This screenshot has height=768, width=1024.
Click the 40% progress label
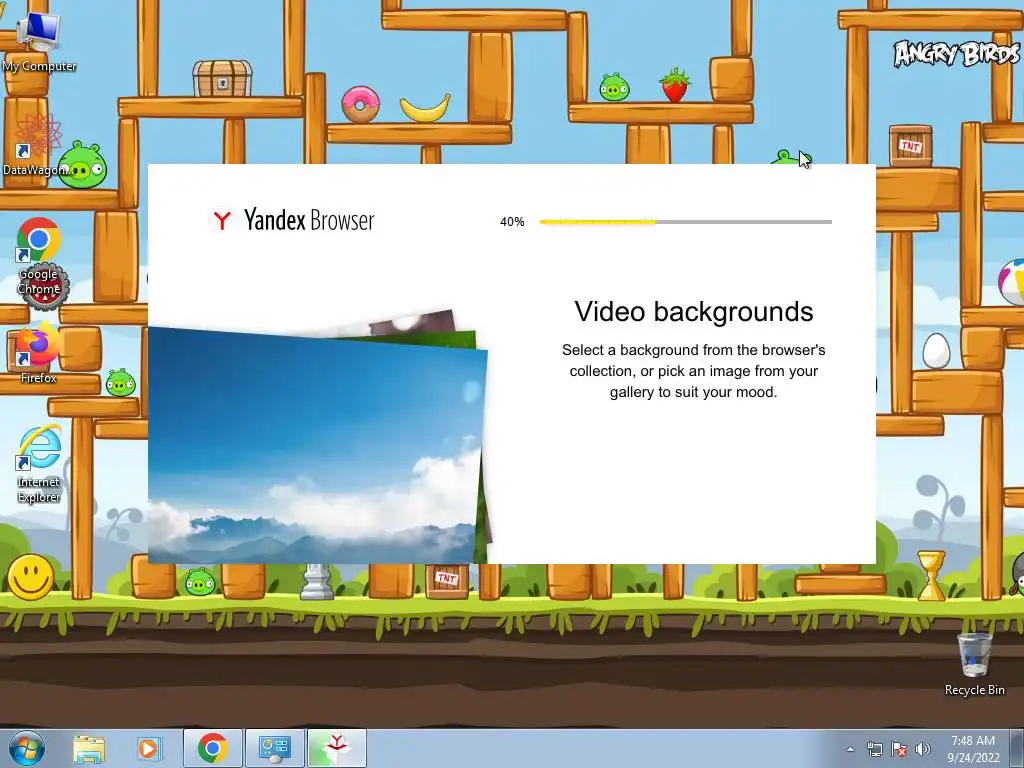[512, 222]
